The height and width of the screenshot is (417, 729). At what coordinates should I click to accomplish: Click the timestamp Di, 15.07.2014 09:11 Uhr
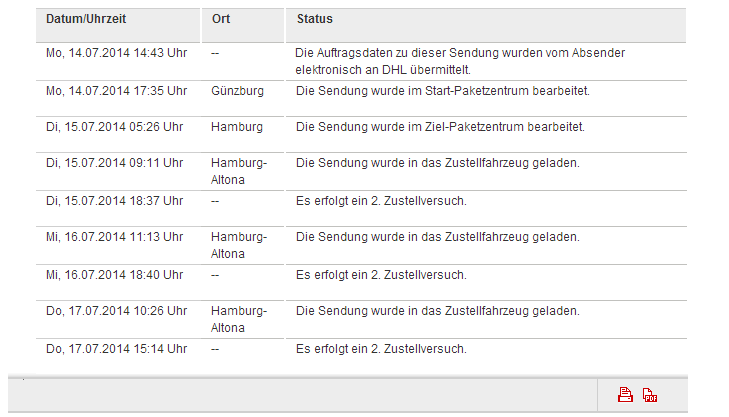[114, 163]
